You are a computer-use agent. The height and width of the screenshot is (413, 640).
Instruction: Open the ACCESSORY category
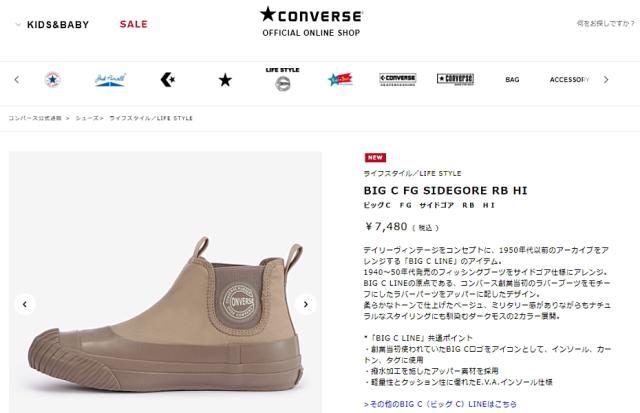569,80
